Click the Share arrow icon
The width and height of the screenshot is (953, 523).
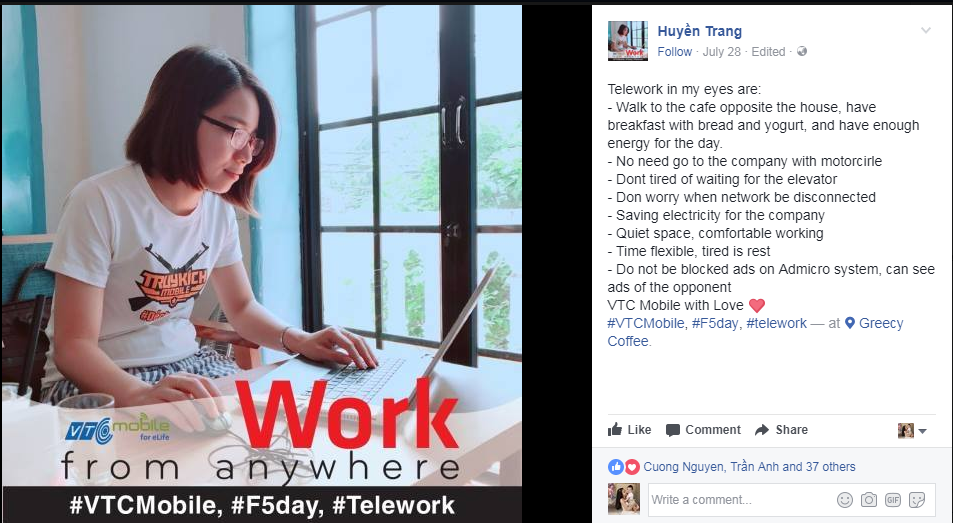[762, 430]
